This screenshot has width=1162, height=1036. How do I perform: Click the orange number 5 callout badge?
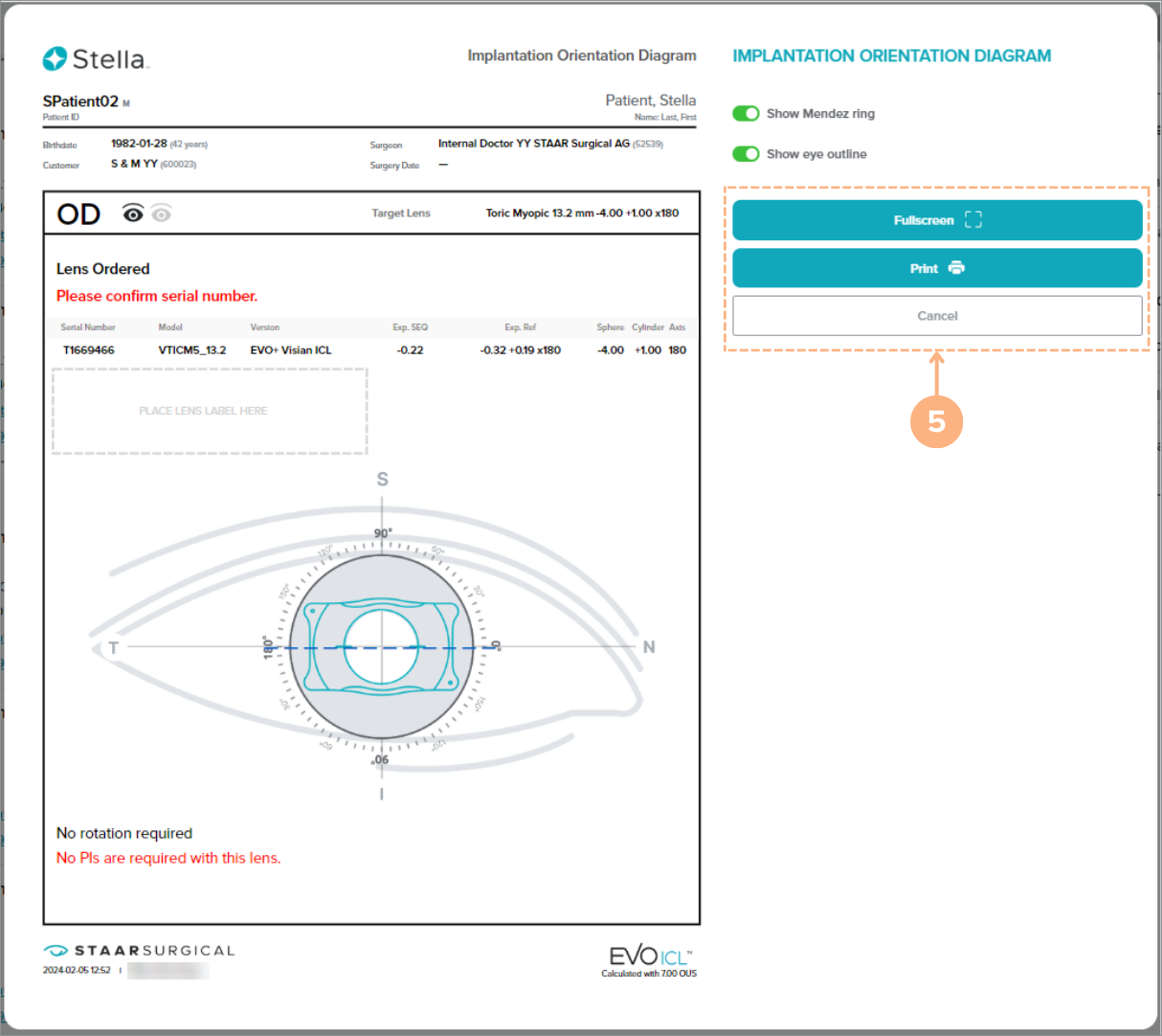pyautogui.click(x=936, y=421)
